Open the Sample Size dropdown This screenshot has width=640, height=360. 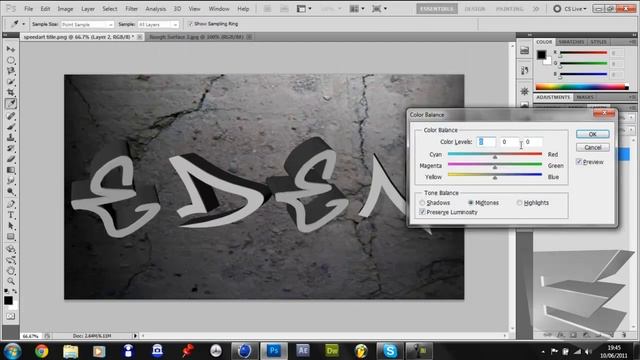click(x=87, y=24)
